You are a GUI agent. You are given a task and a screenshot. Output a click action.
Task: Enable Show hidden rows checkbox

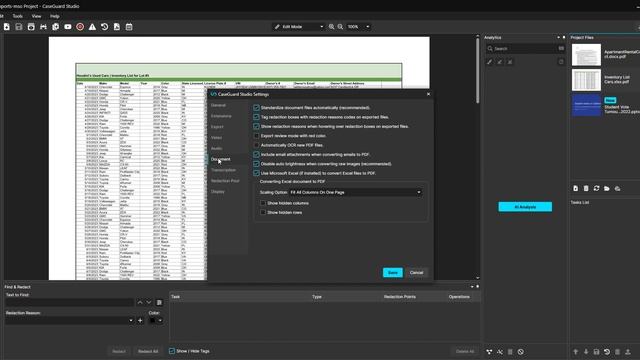click(263, 213)
